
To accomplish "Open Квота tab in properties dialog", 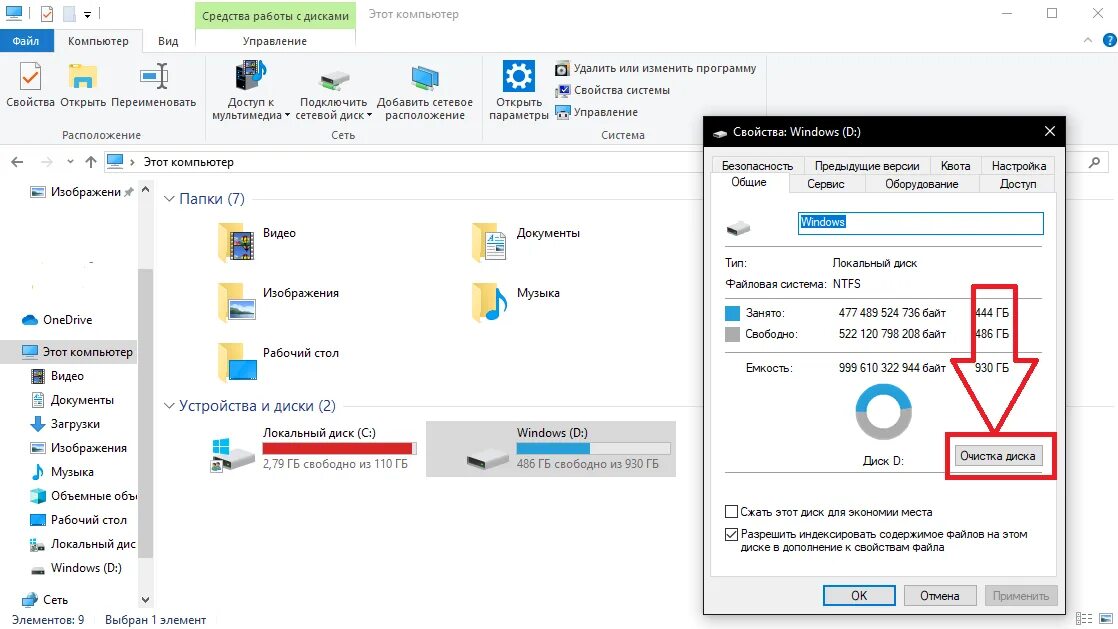I will click(x=955, y=165).
